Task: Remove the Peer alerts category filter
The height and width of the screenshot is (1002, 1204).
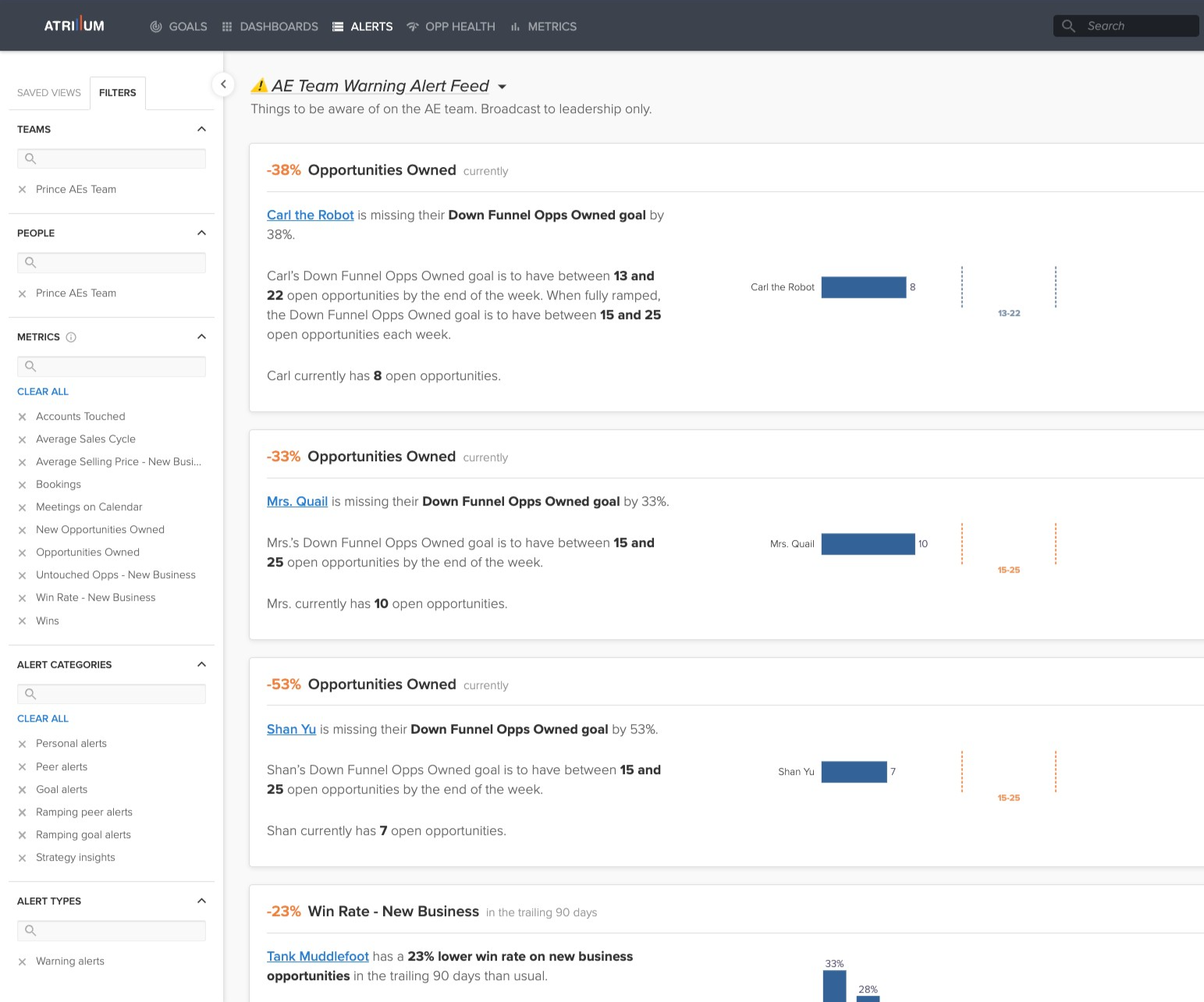Action: coord(22,767)
